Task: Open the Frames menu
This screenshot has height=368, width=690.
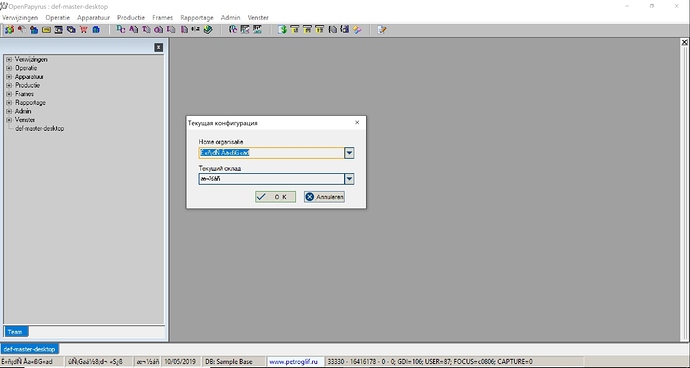Action: click(x=162, y=18)
